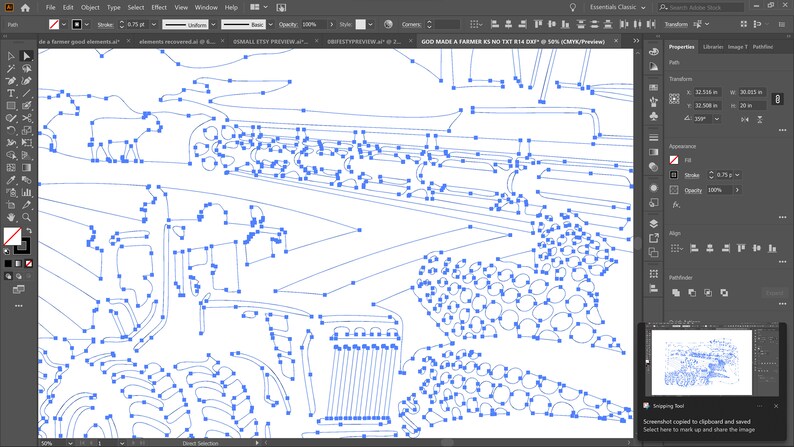Click the Stroke link in Properties Appearance
The width and height of the screenshot is (794, 447).
coord(692,175)
